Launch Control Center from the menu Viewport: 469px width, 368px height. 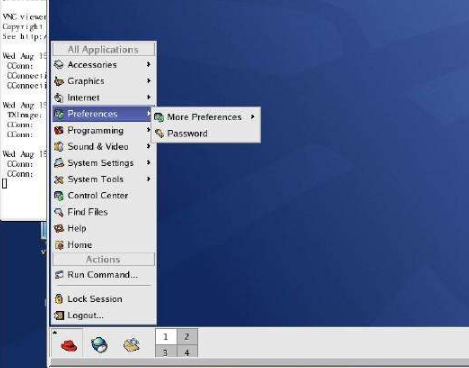[x=103, y=195]
